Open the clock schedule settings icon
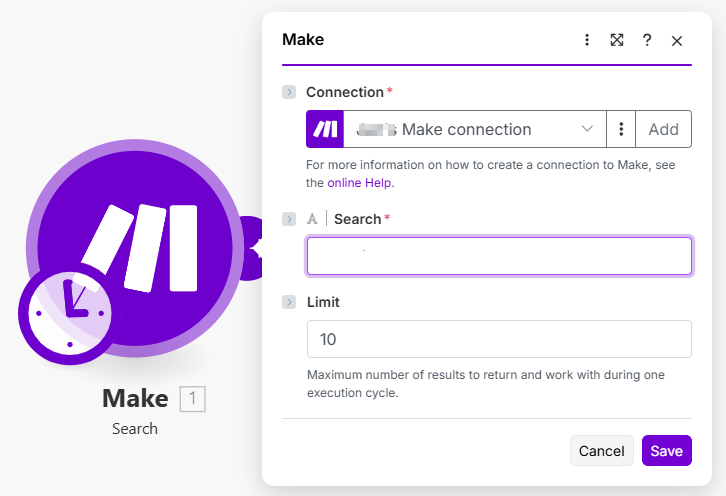Screen dimensions: 726x496 coord(66,312)
